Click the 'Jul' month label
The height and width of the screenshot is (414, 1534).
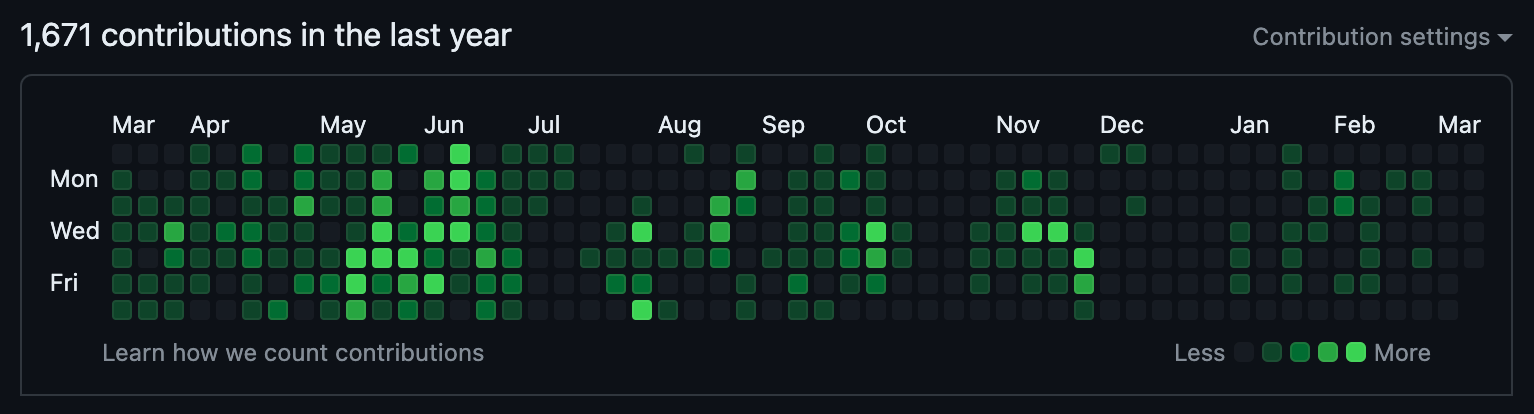pyautogui.click(x=544, y=125)
